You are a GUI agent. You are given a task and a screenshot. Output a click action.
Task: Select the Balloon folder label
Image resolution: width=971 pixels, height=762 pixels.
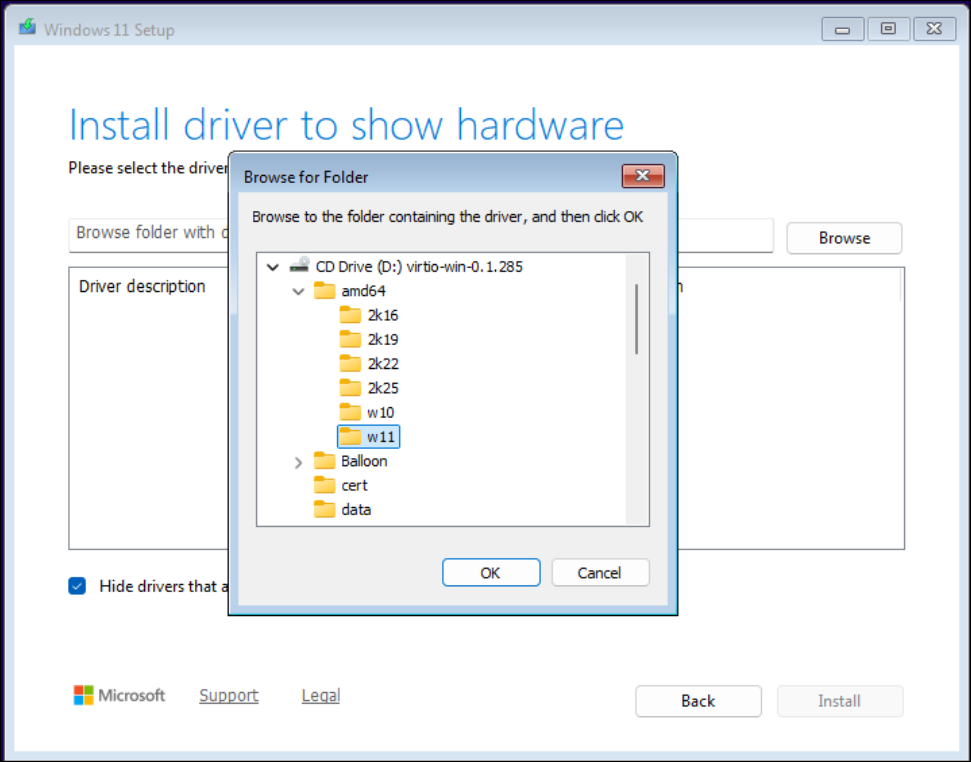[364, 461]
